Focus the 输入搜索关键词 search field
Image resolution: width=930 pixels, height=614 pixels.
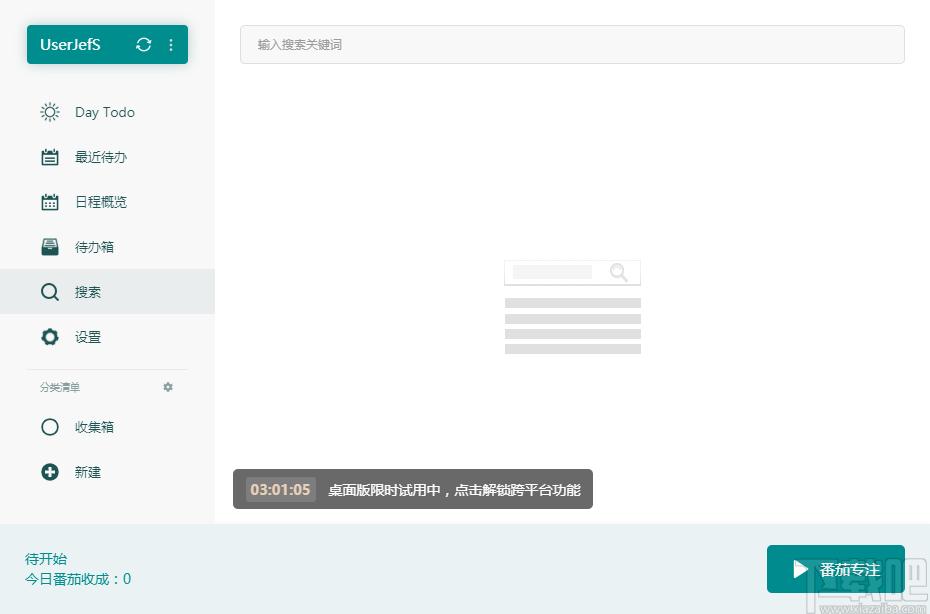coord(572,44)
